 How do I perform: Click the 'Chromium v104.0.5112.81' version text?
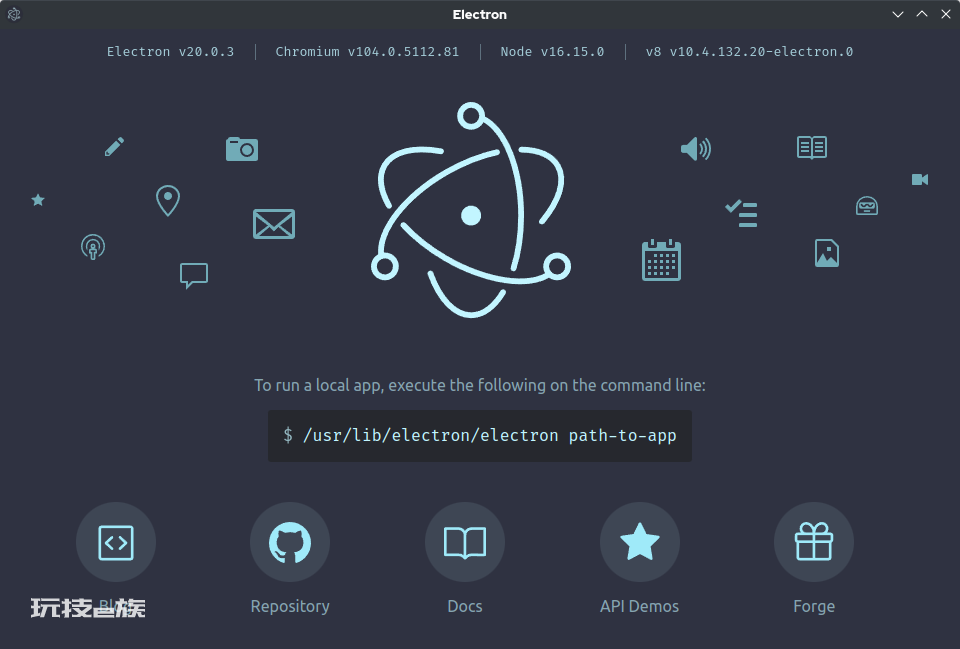coord(367,51)
